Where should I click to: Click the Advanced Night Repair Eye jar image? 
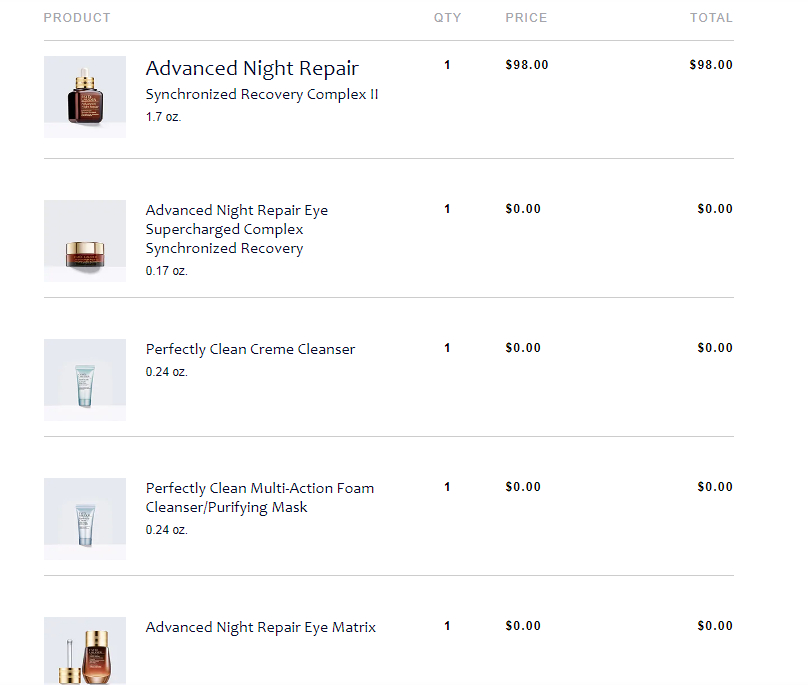[x=85, y=241]
